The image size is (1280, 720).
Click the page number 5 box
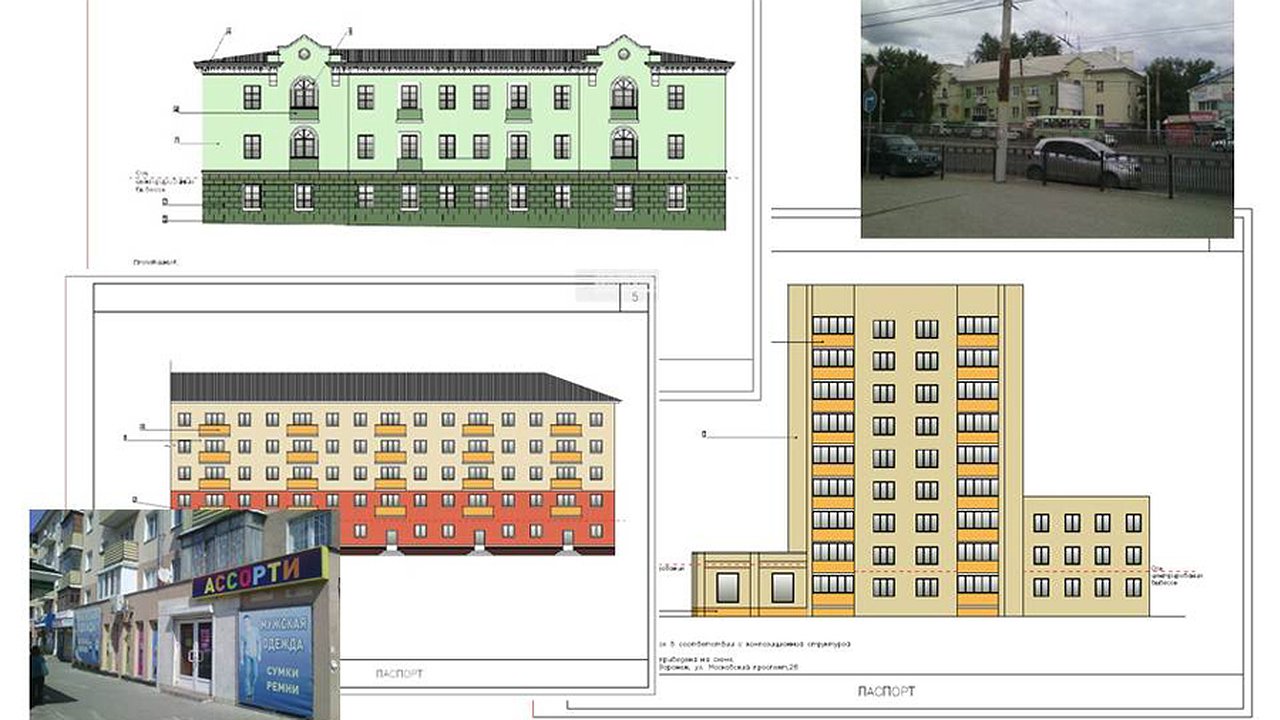pos(635,297)
